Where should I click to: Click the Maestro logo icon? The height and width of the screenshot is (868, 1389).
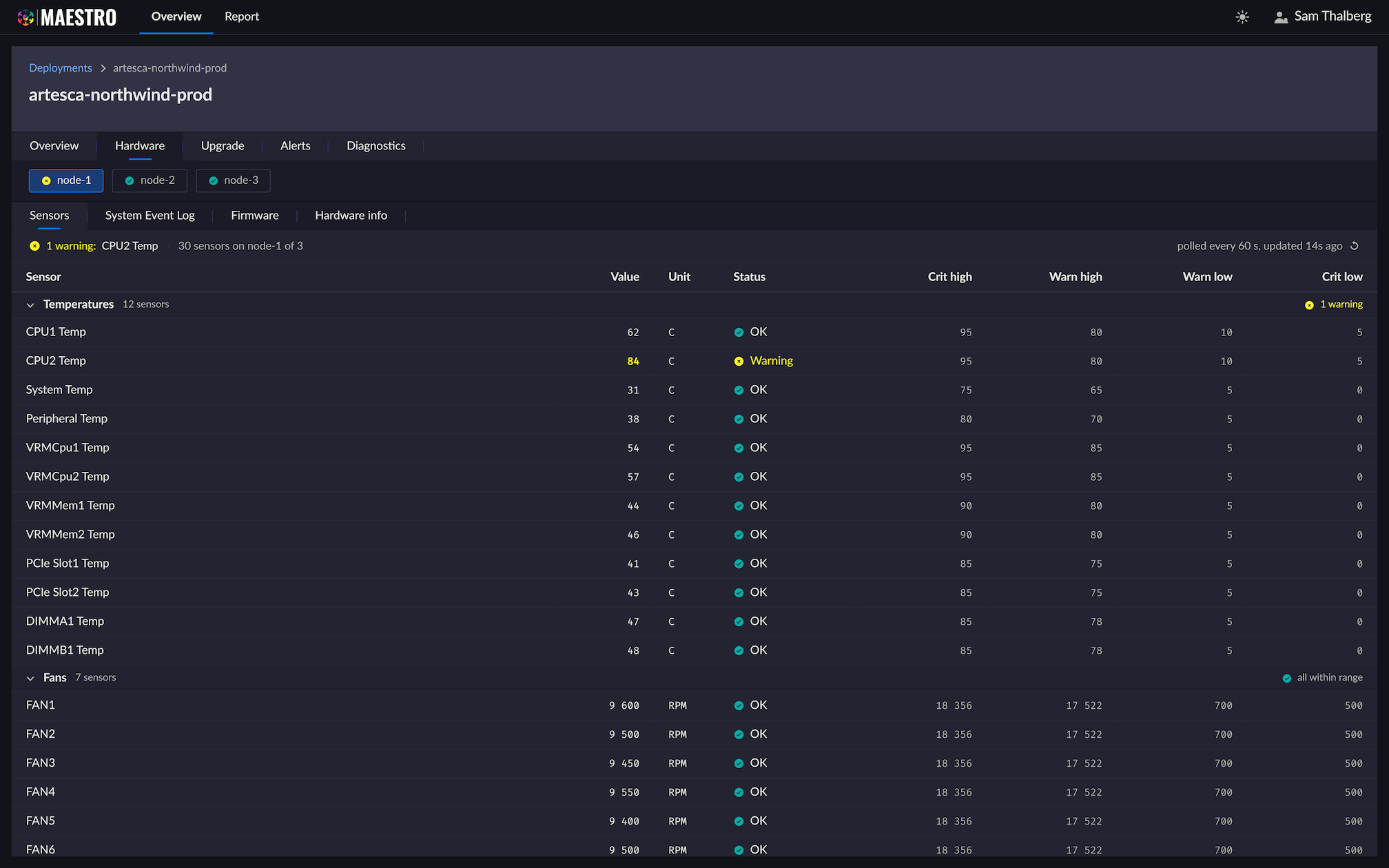point(25,17)
